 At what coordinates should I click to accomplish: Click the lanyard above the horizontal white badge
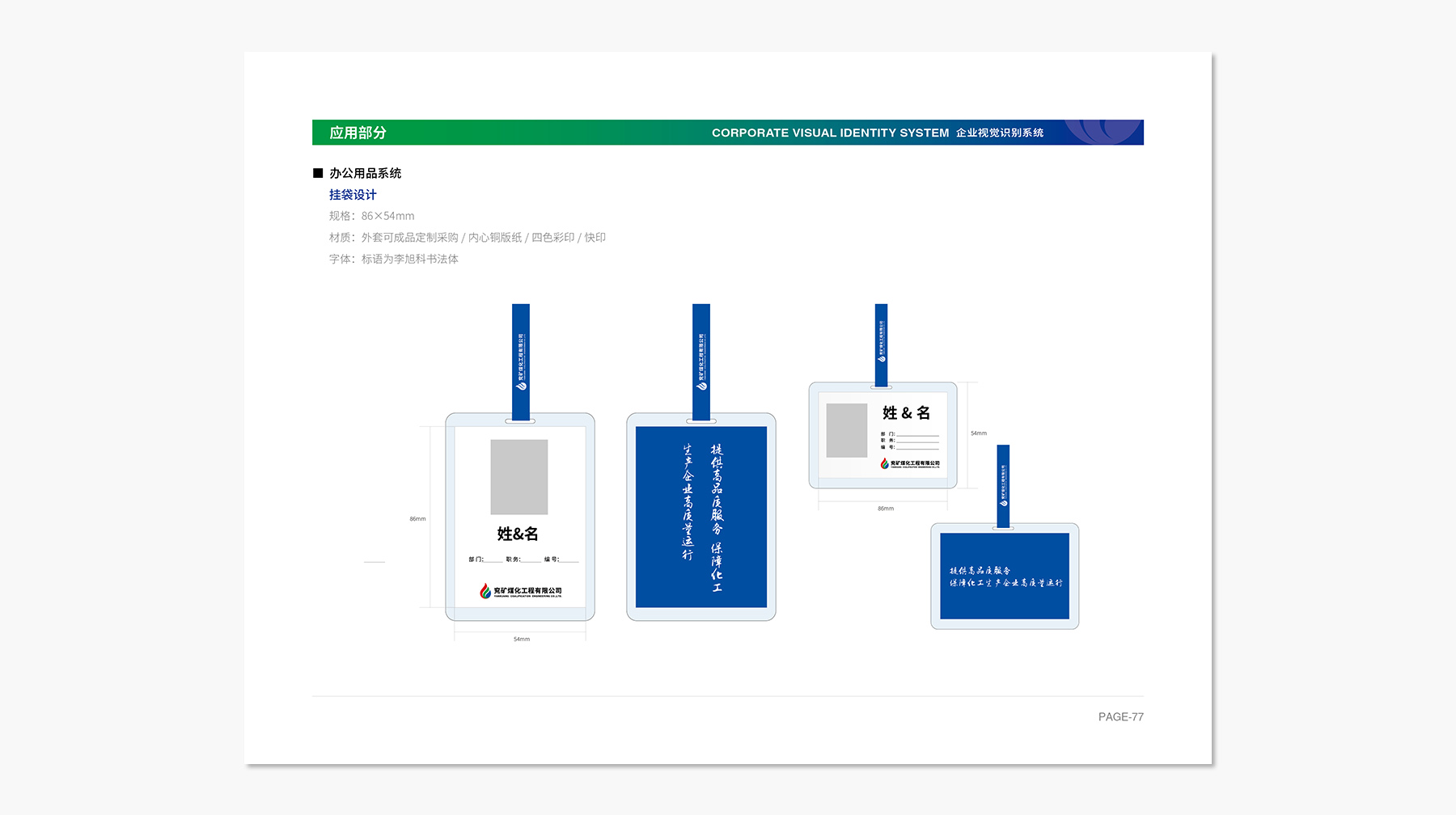[882, 344]
